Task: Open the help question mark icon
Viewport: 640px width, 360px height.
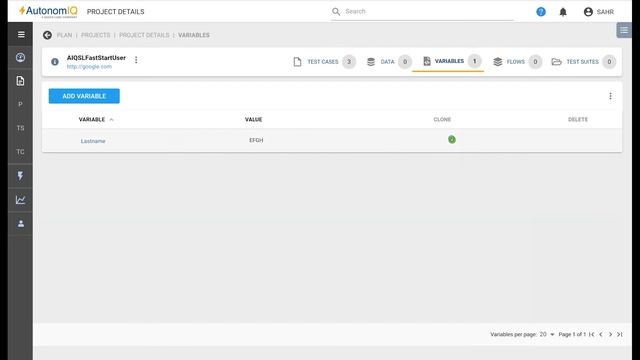Action: click(541, 12)
